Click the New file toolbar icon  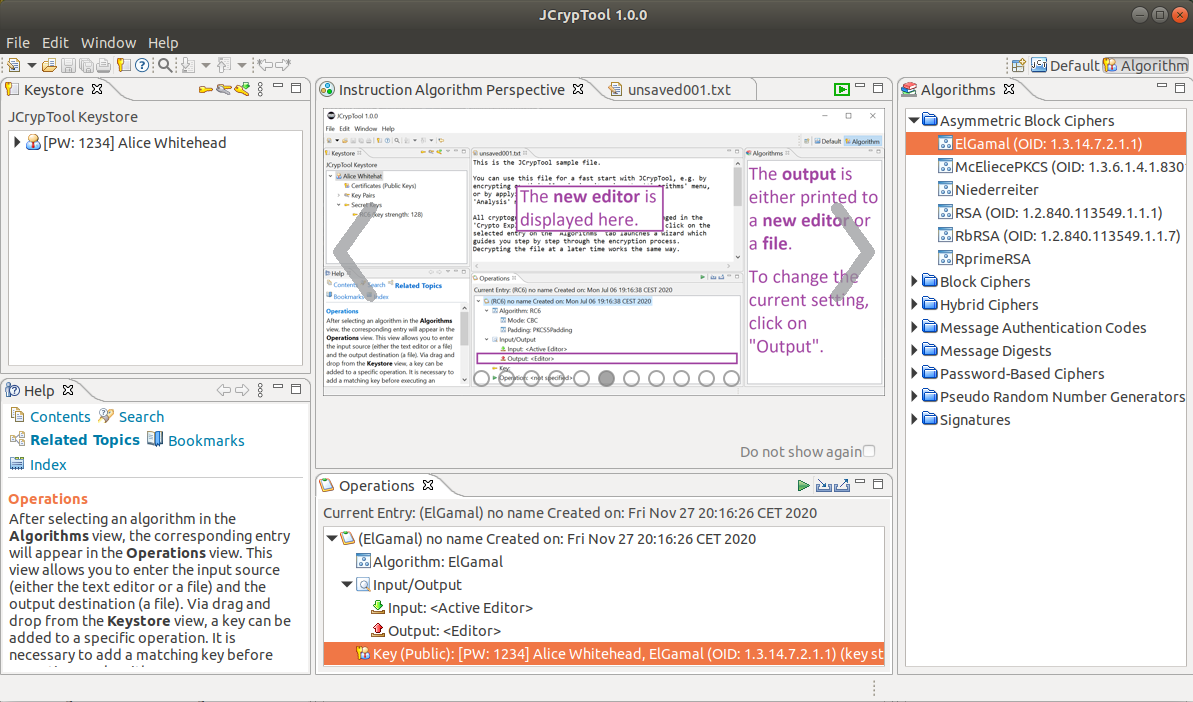point(14,65)
